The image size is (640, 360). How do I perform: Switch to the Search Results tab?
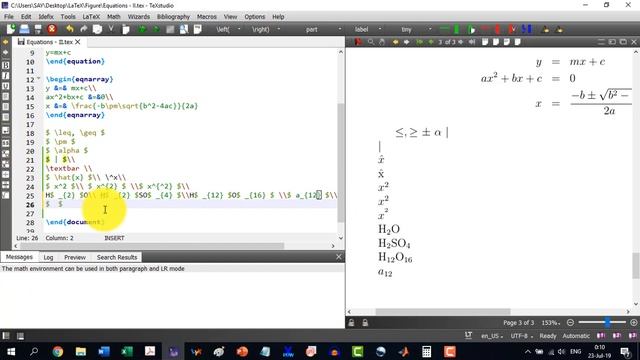pos(117,257)
